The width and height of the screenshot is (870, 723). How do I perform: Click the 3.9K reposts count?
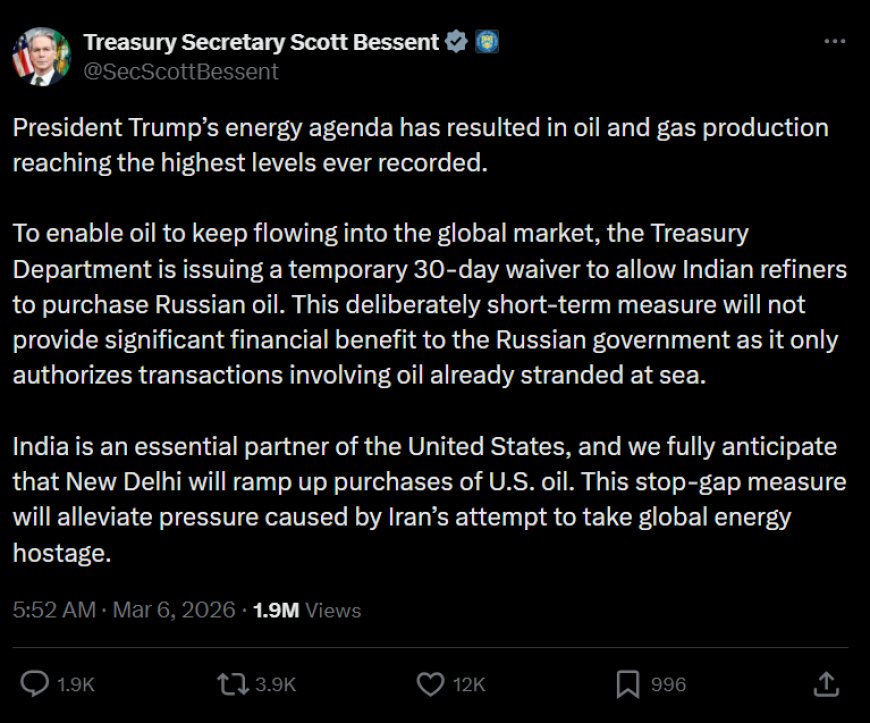coord(276,684)
